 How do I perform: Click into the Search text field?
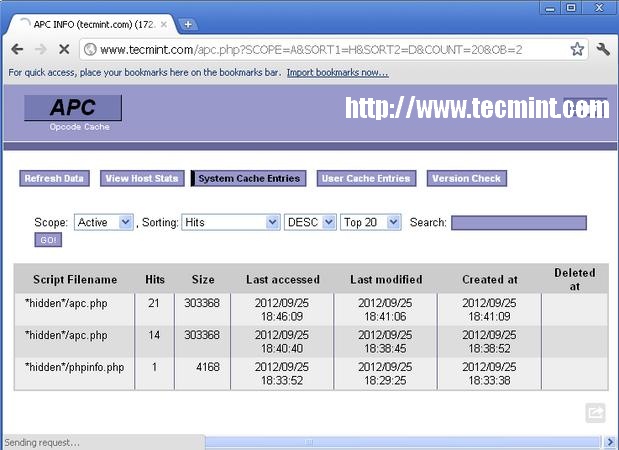coord(518,222)
